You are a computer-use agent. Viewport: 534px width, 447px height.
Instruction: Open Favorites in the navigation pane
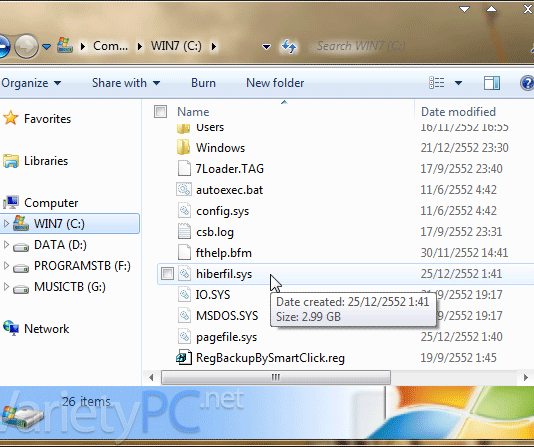click(x=47, y=119)
